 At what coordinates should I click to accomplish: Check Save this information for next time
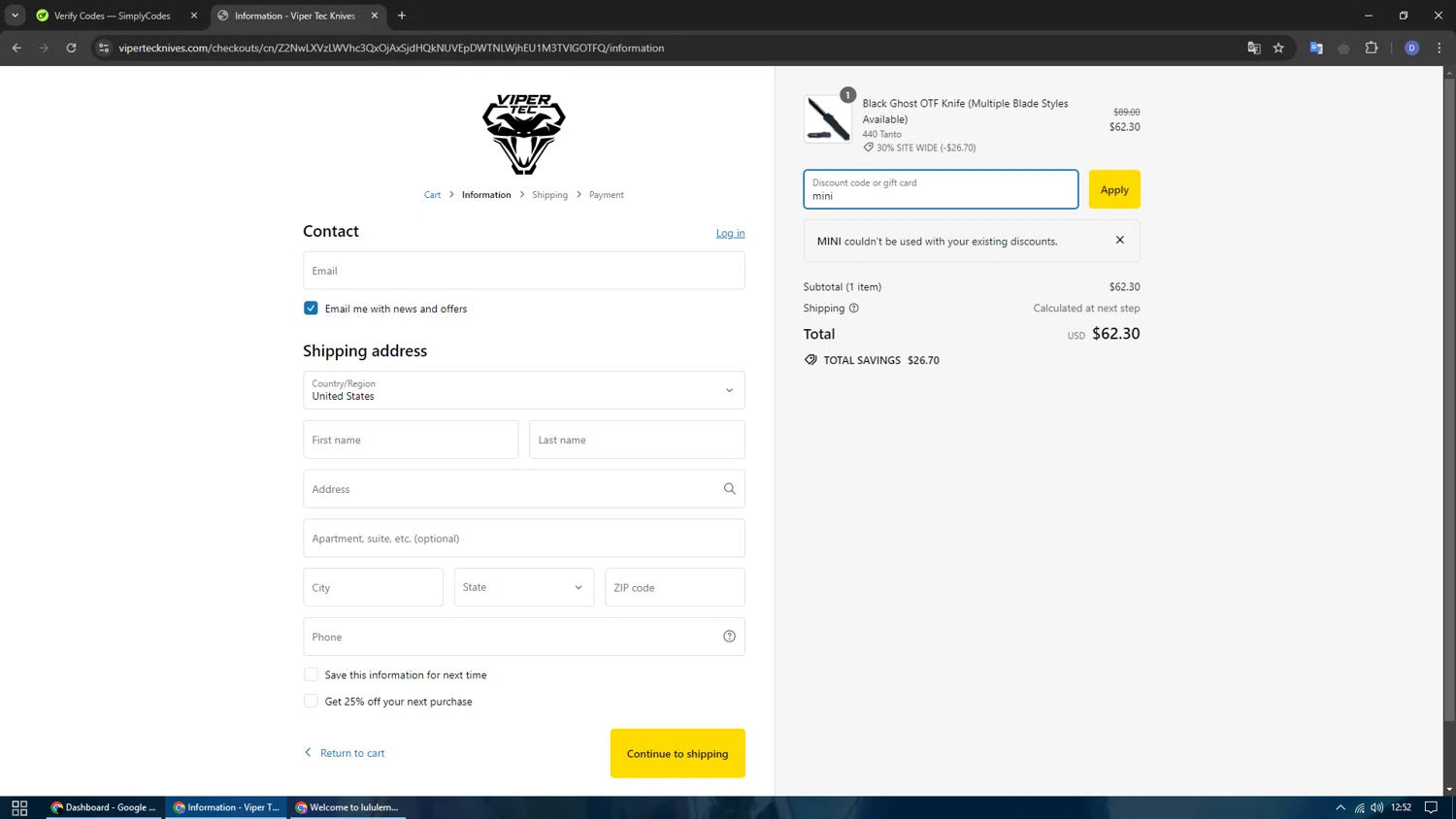click(311, 674)
